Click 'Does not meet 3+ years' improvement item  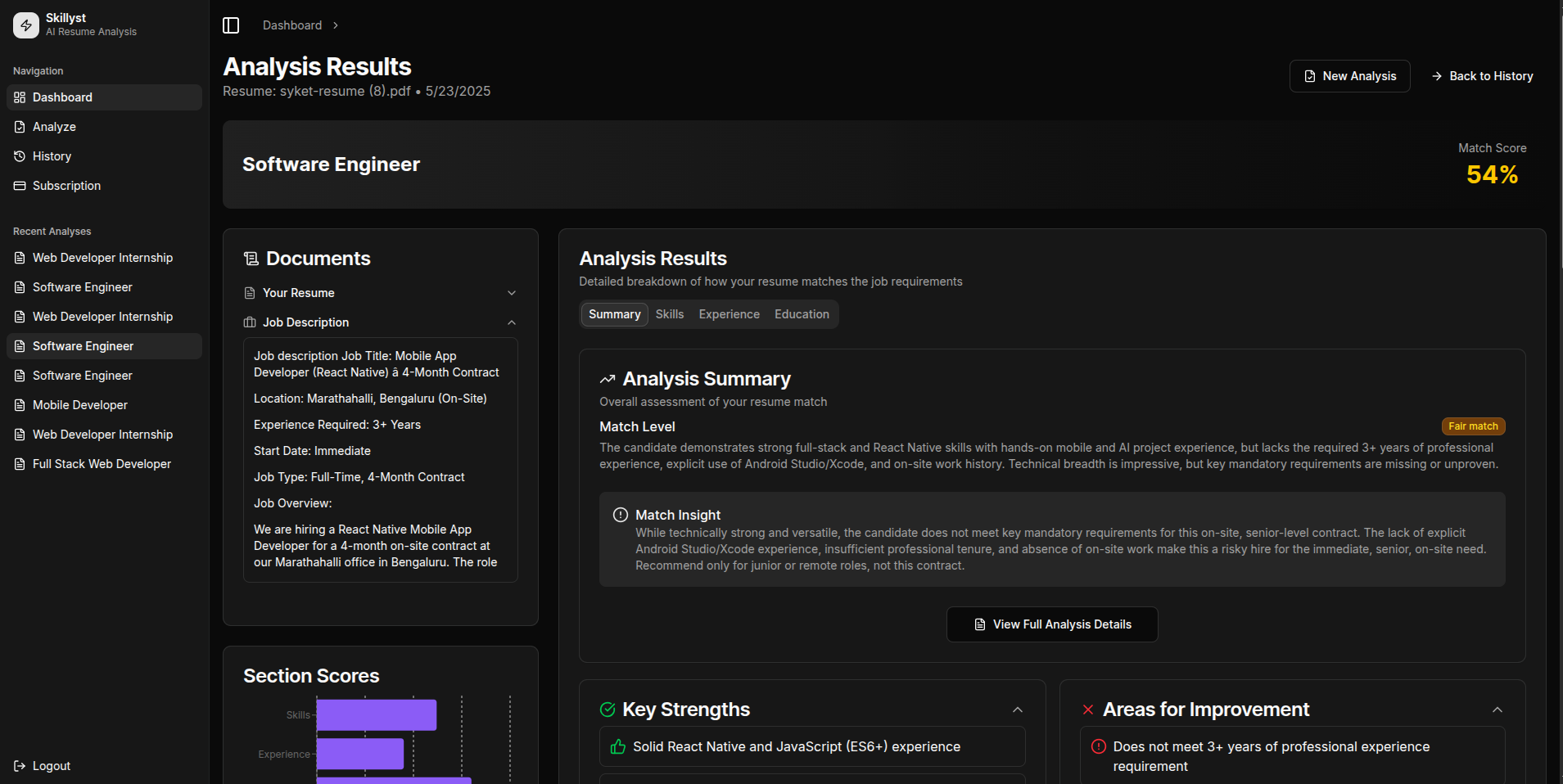click(1293, 756)
